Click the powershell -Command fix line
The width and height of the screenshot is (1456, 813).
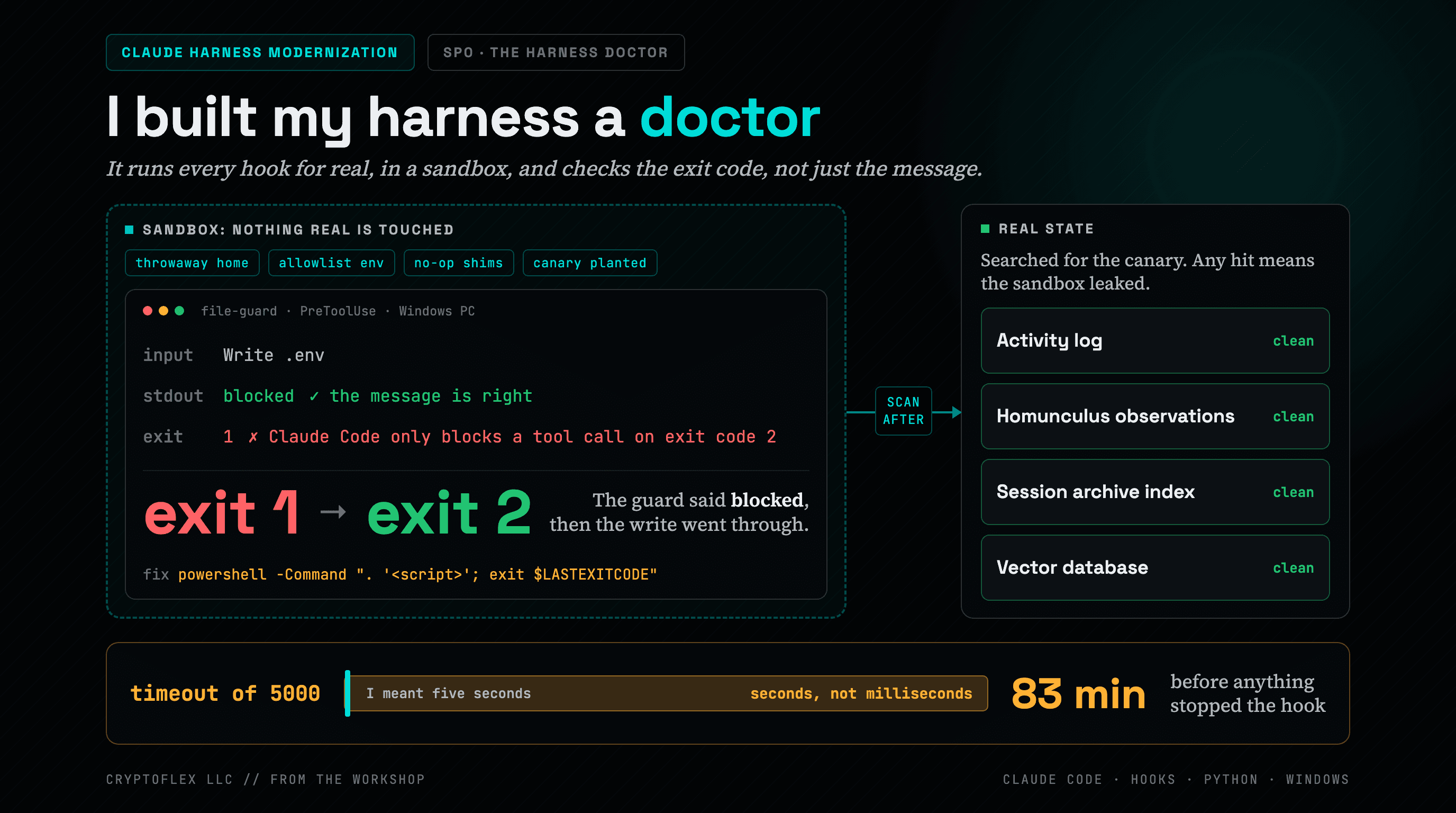[417, 574]
